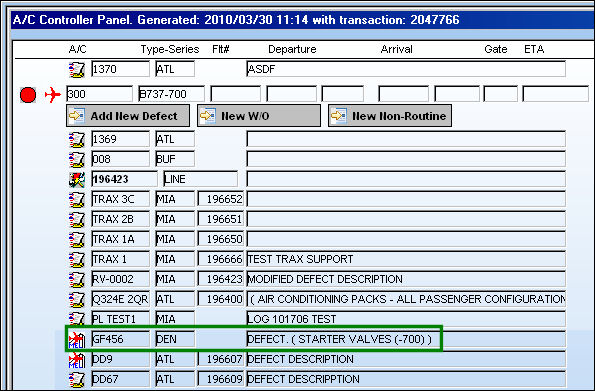595x391 pixels.
Task: Open the defect icon for row 008
Action: pos(77,159)
